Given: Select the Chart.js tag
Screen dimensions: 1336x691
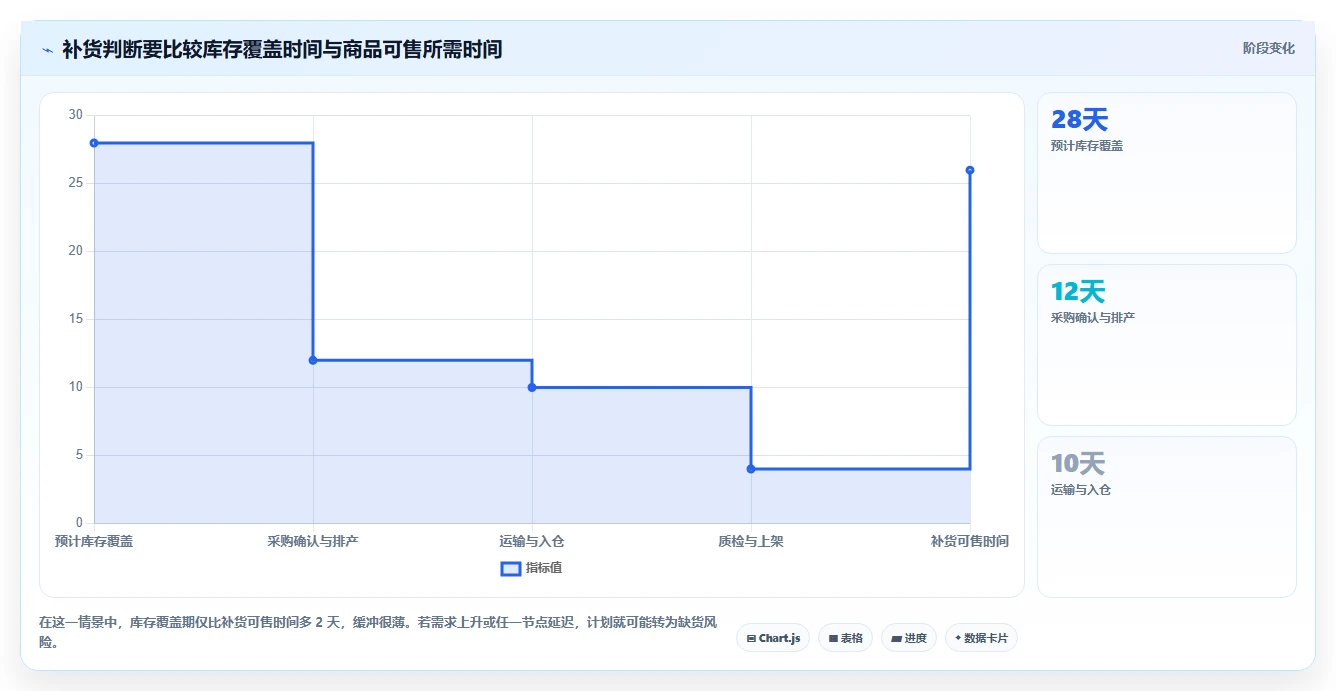Looking at the screenshot, I should 773,638.
